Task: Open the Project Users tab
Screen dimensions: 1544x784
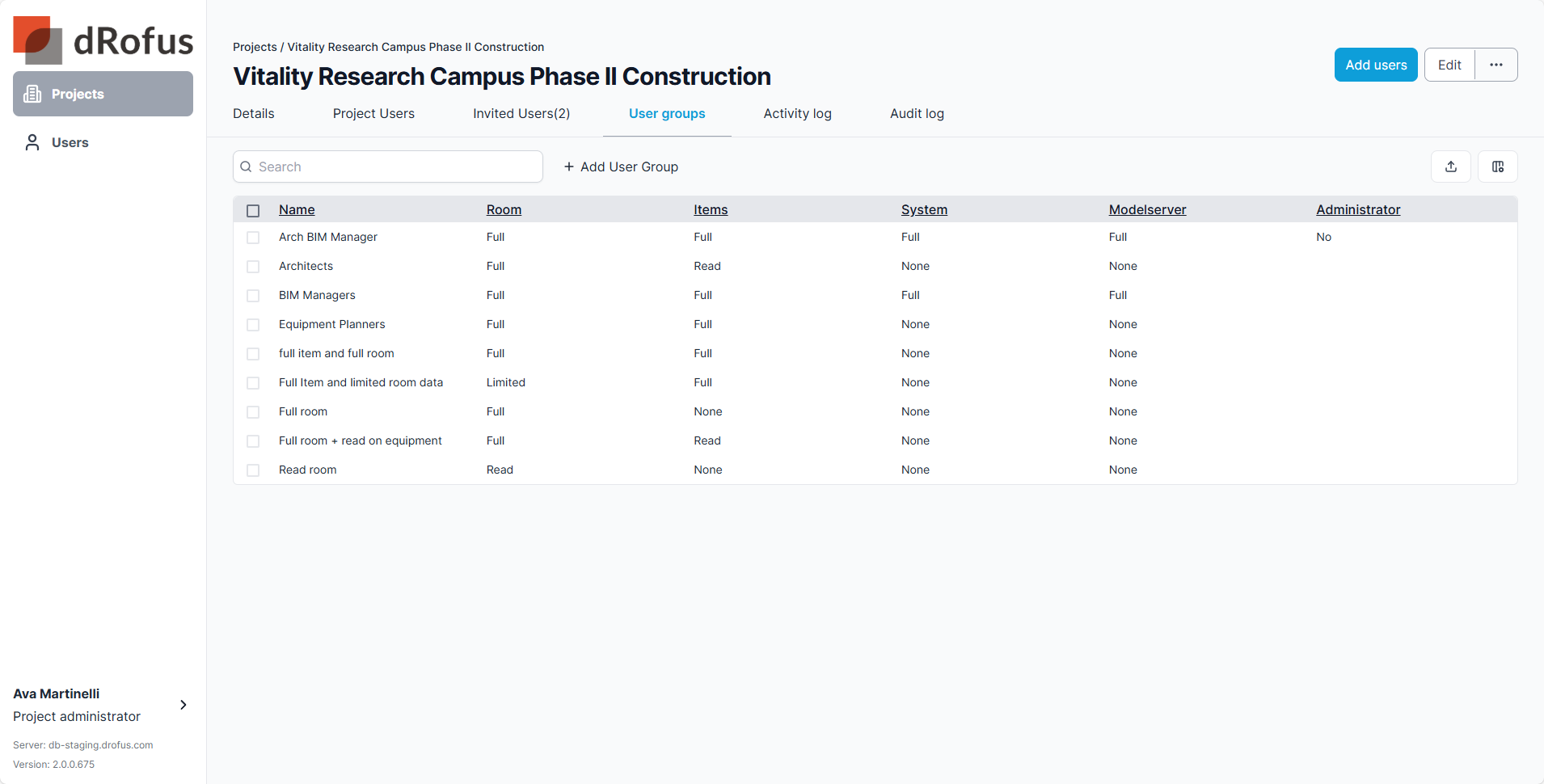Action: click(373, 113)
